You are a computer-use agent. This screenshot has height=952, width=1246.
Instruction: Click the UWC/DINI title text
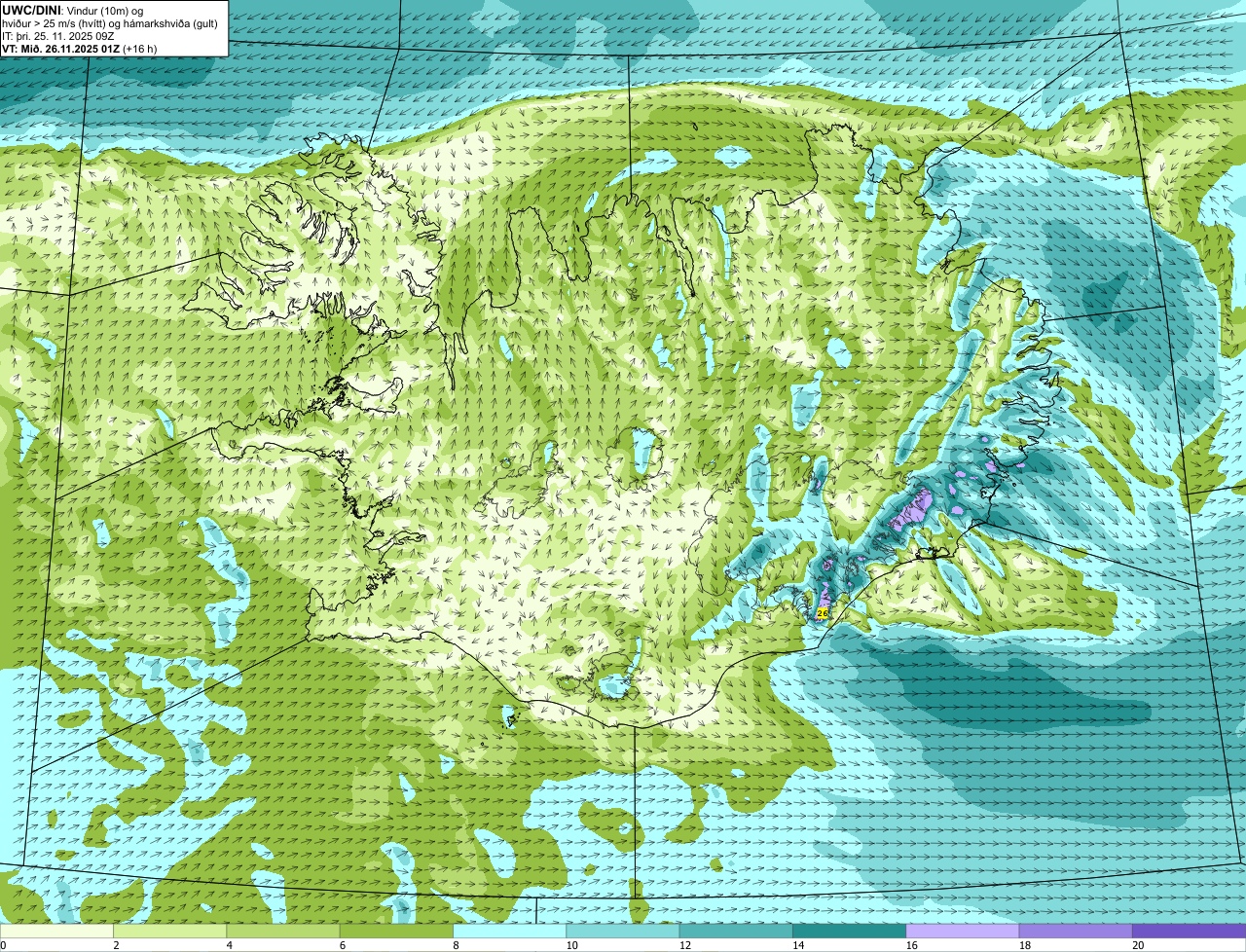tap(33, 10)
